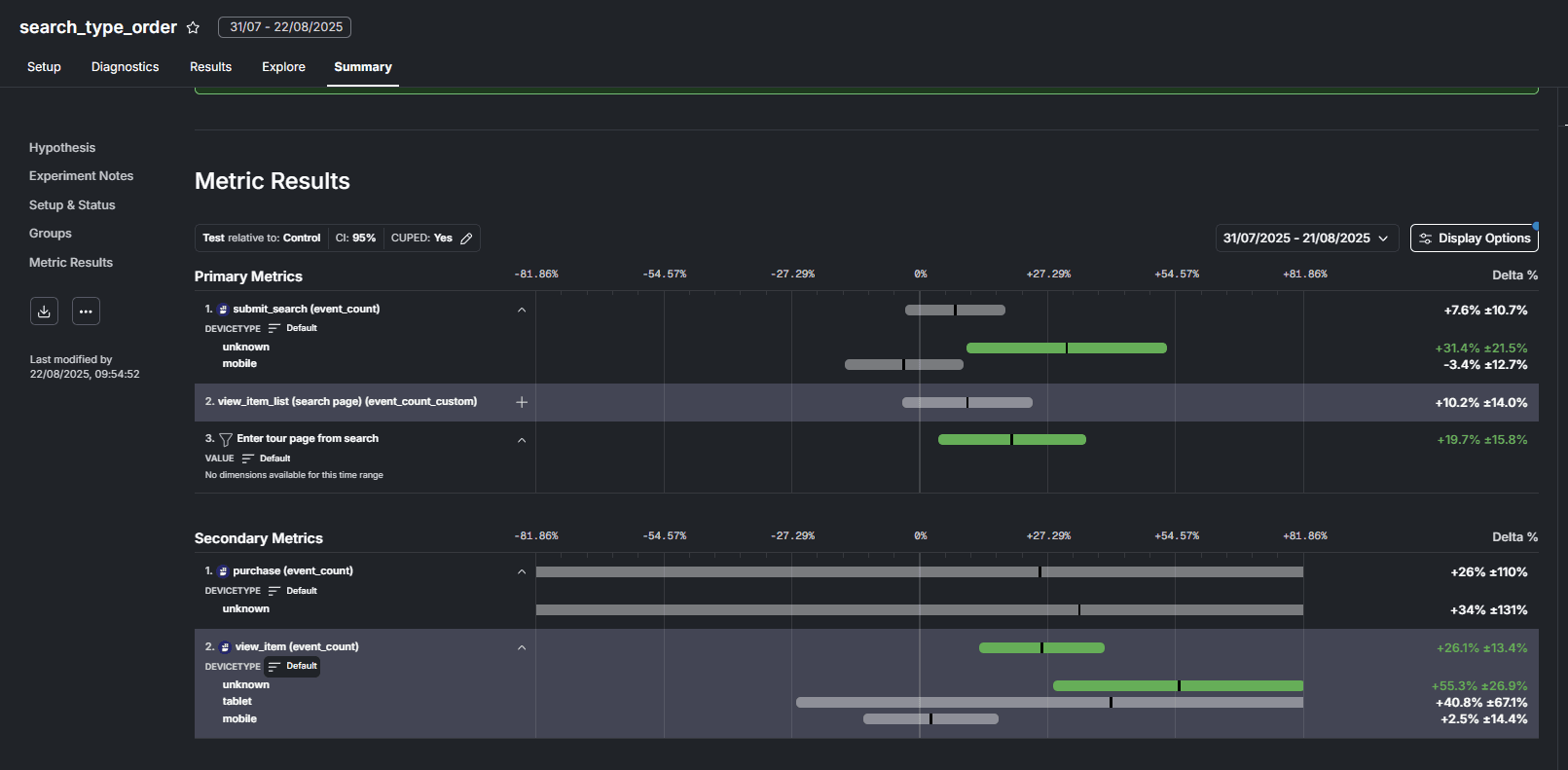Click the Default filter under view_item metric

tap(292, 667)
